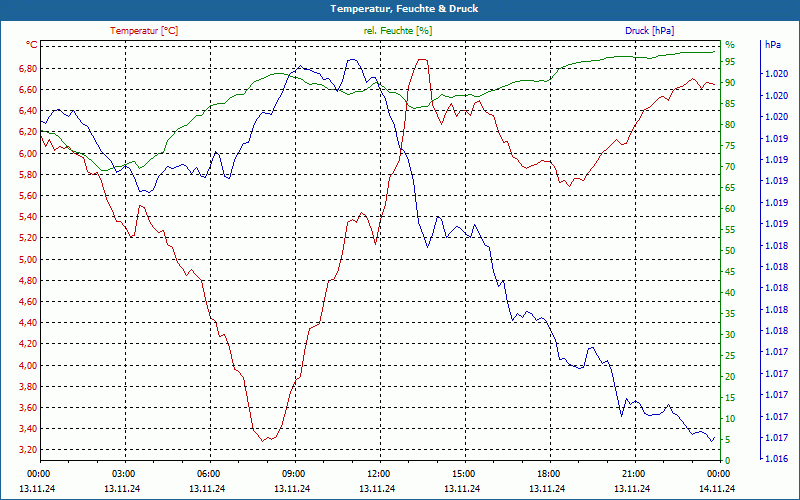Click the "13.11.24" date beneath 21:00
The width and height of the screenshot is (800, 500).
click(x=632, y=488)
